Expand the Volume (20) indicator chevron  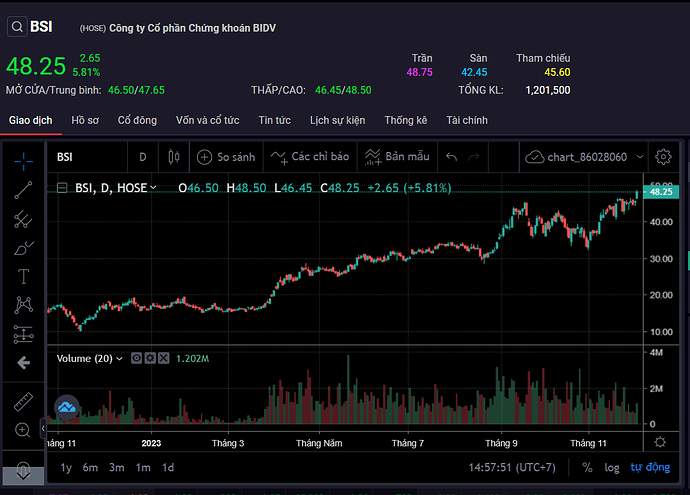(x=120, y=358)
